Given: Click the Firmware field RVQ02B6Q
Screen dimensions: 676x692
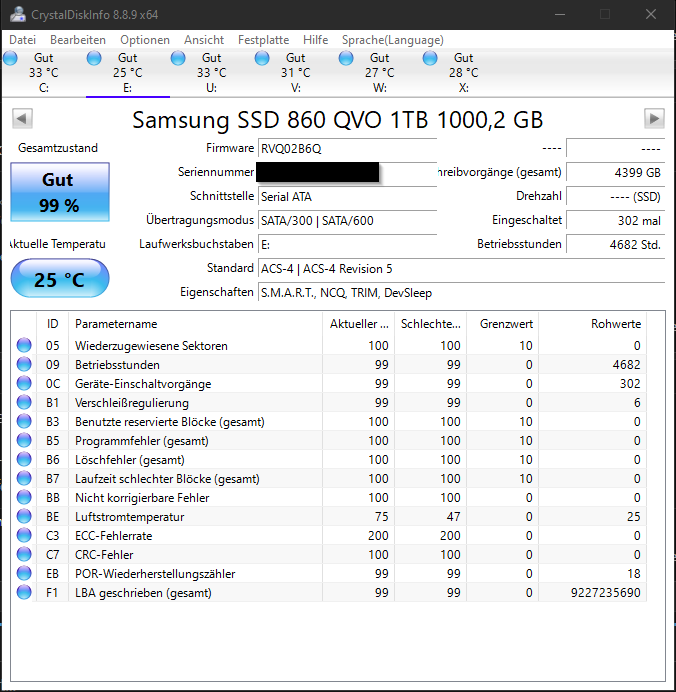Looking at the screenshot, I should point(347,149).
